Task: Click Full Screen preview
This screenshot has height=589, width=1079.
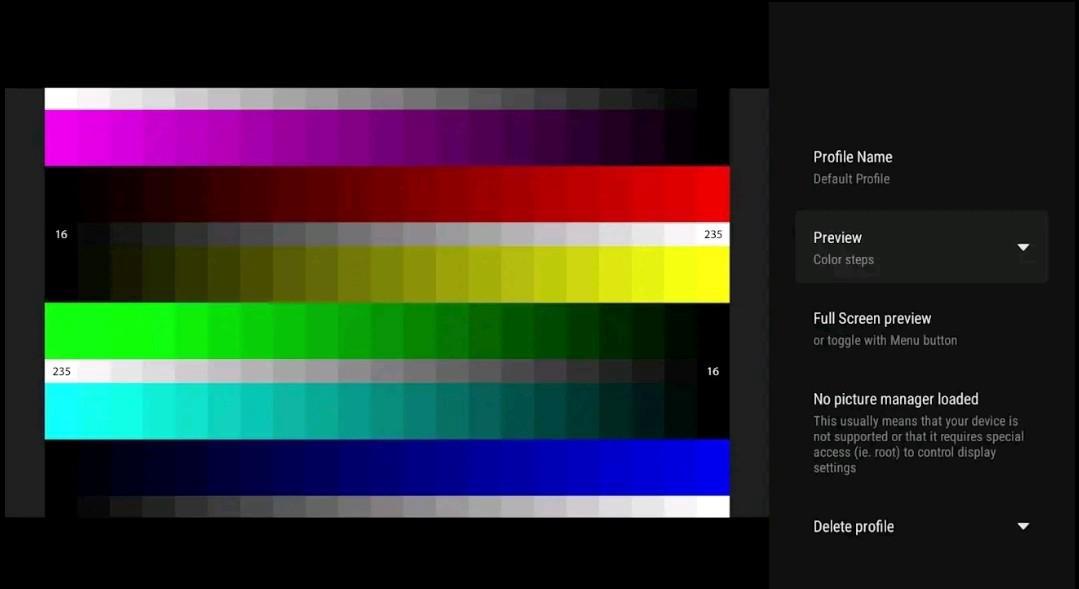Action: tap(872, 317)
